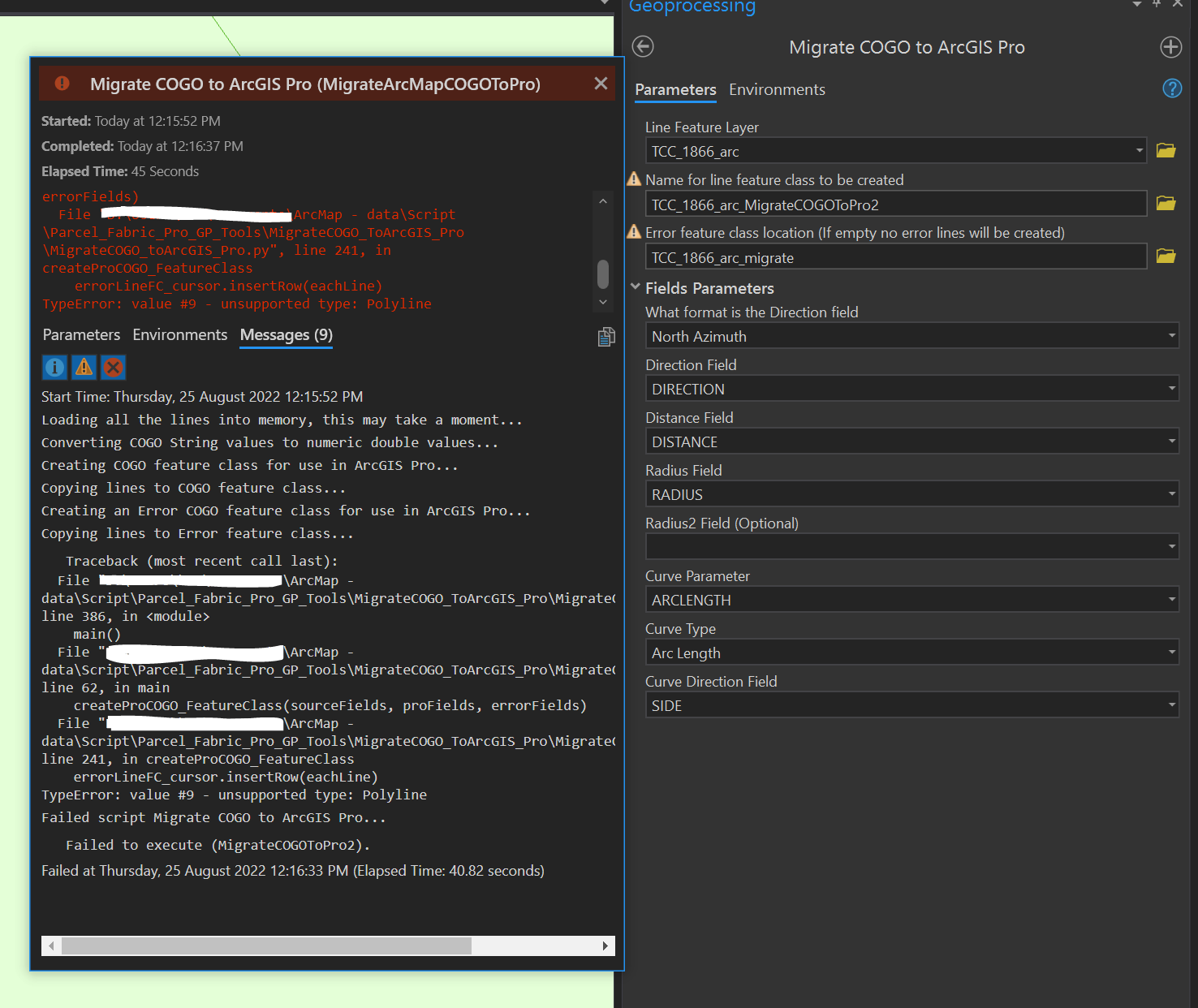
Task: Click the back arrow in the Geoprocessing pane
Action: (642, 47)
